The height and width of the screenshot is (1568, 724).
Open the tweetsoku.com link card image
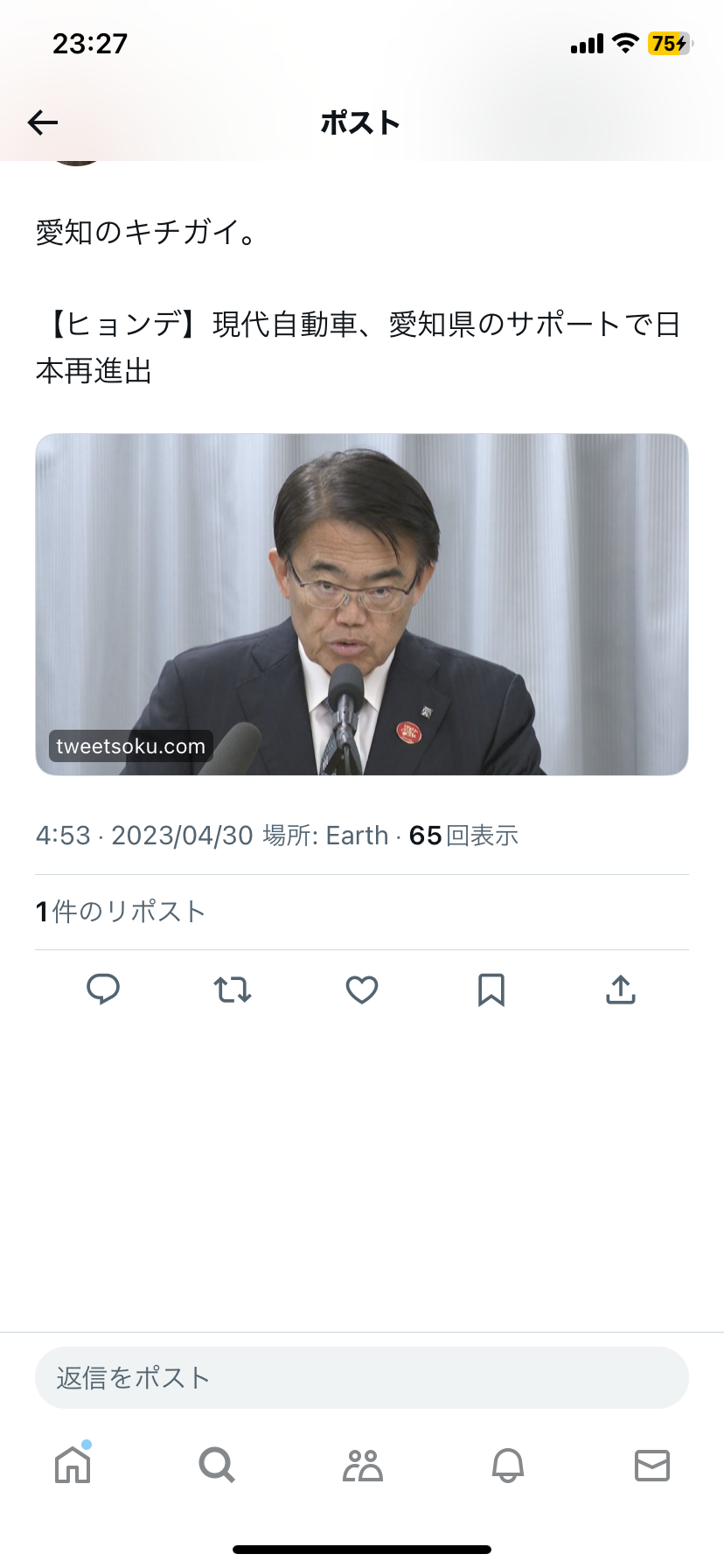[x=362, y=604]
